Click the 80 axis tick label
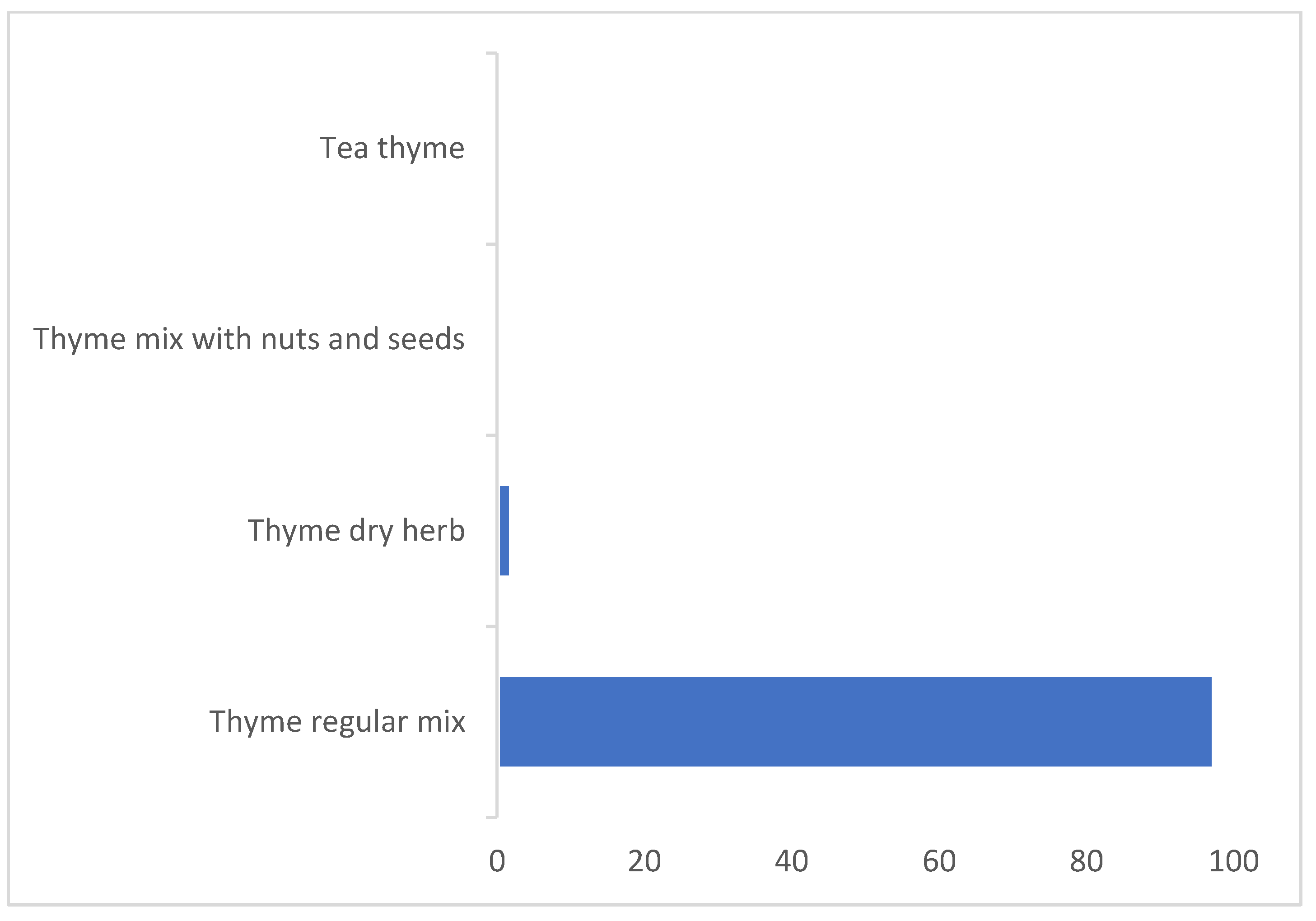1316x921 pixels. pos(1086,861)
